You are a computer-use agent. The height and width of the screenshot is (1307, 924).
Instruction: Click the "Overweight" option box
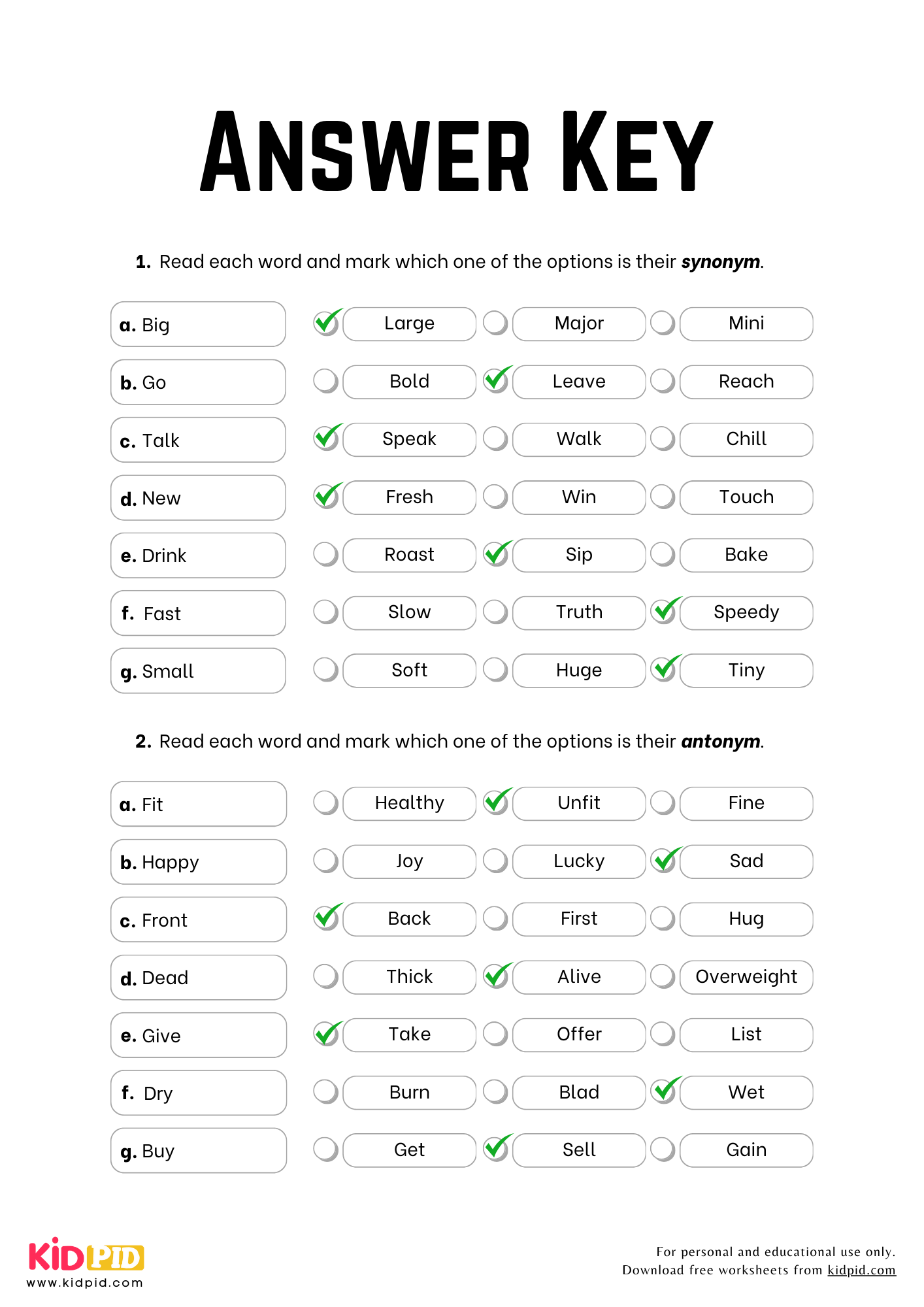(x=746, y=977)
